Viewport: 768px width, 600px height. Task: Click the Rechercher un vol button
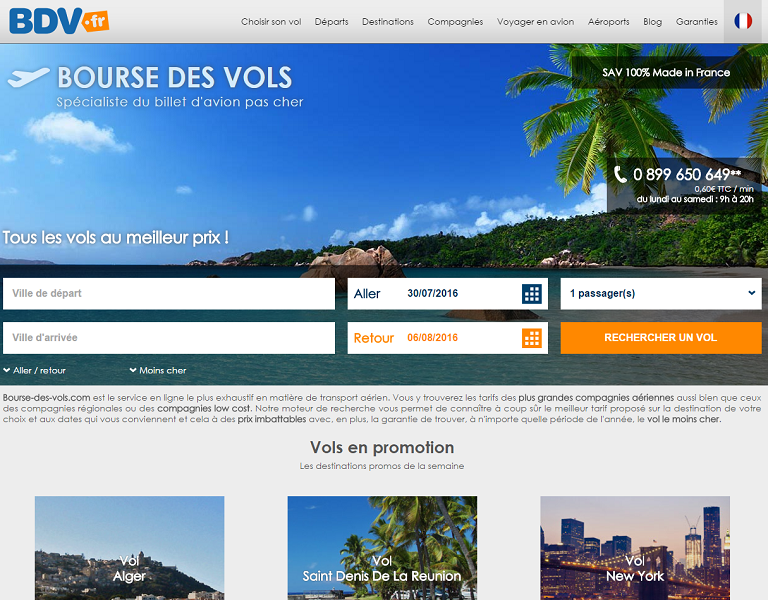661,337
